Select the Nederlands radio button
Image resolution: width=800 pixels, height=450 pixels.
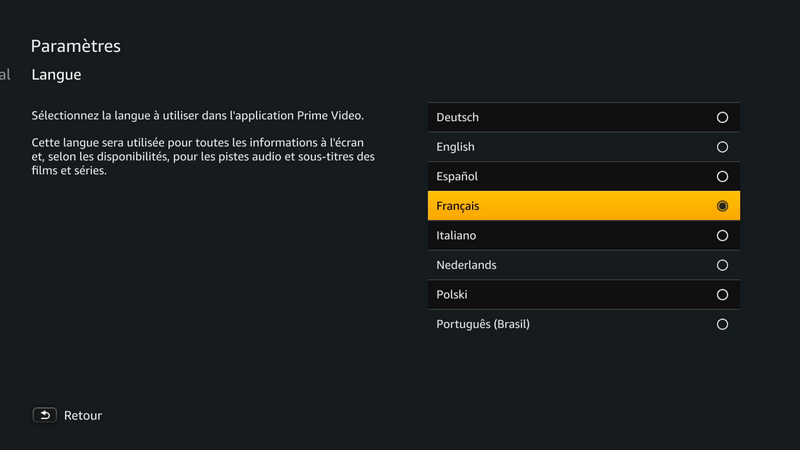tap(722, 265)
